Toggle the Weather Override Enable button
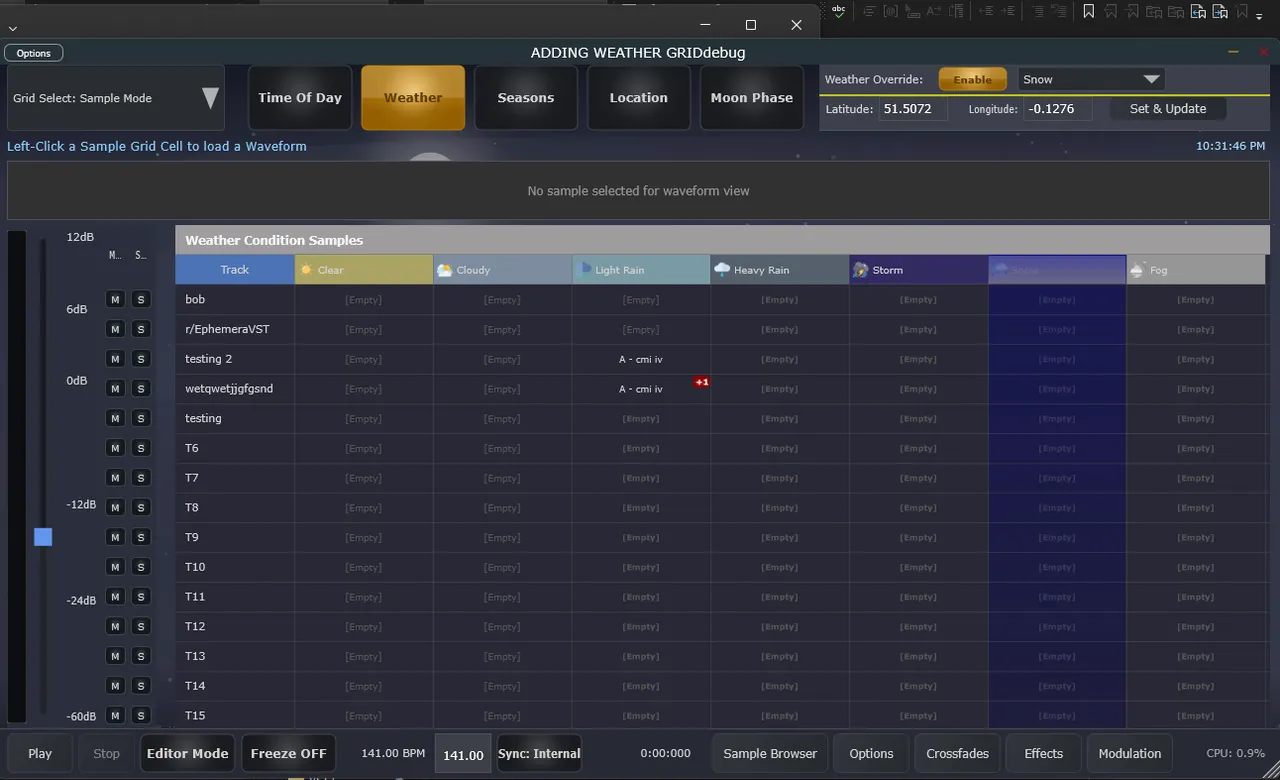Viewport: 1280px width, 780px height. [972, 80]
